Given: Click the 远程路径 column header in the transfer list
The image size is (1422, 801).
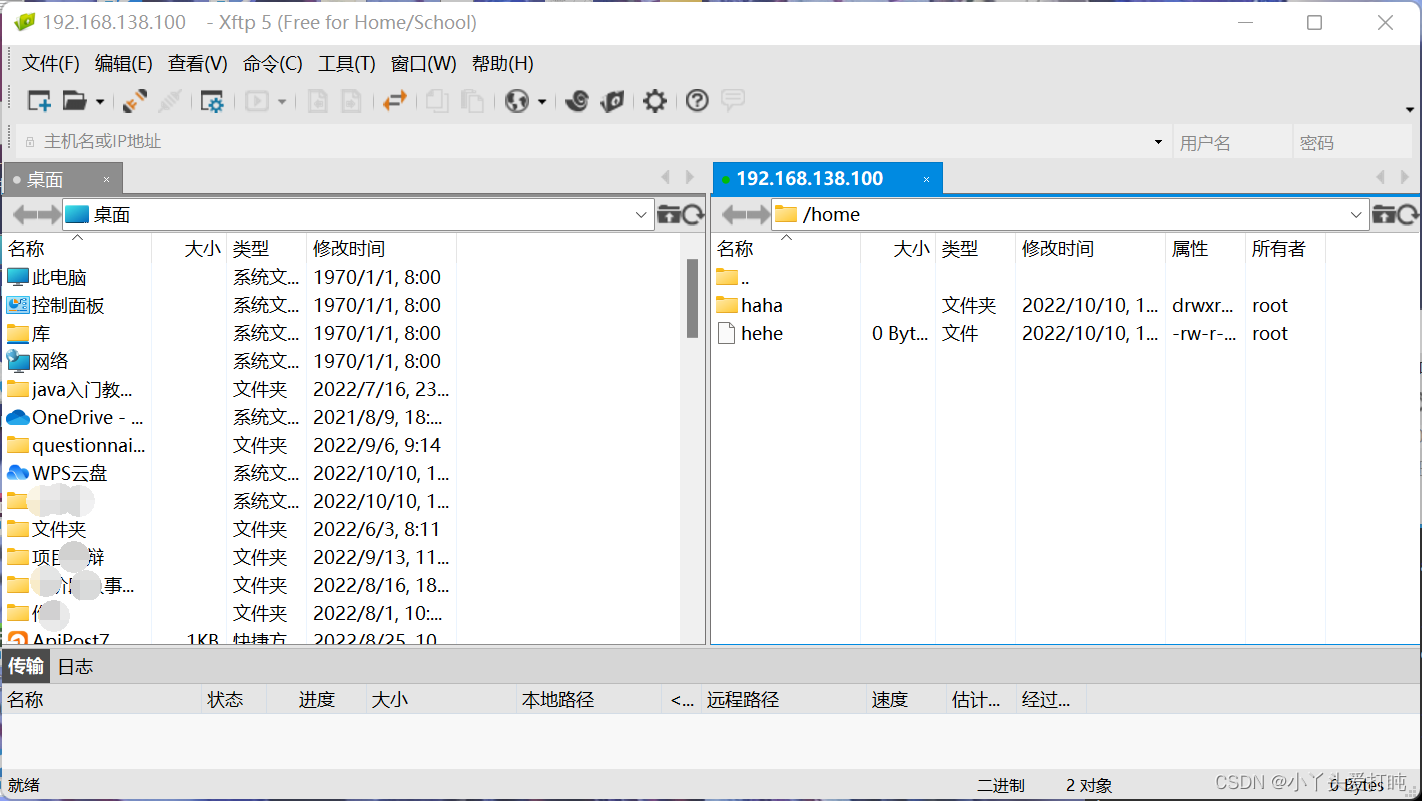Looking at the screenshot, I should [783, 700].
